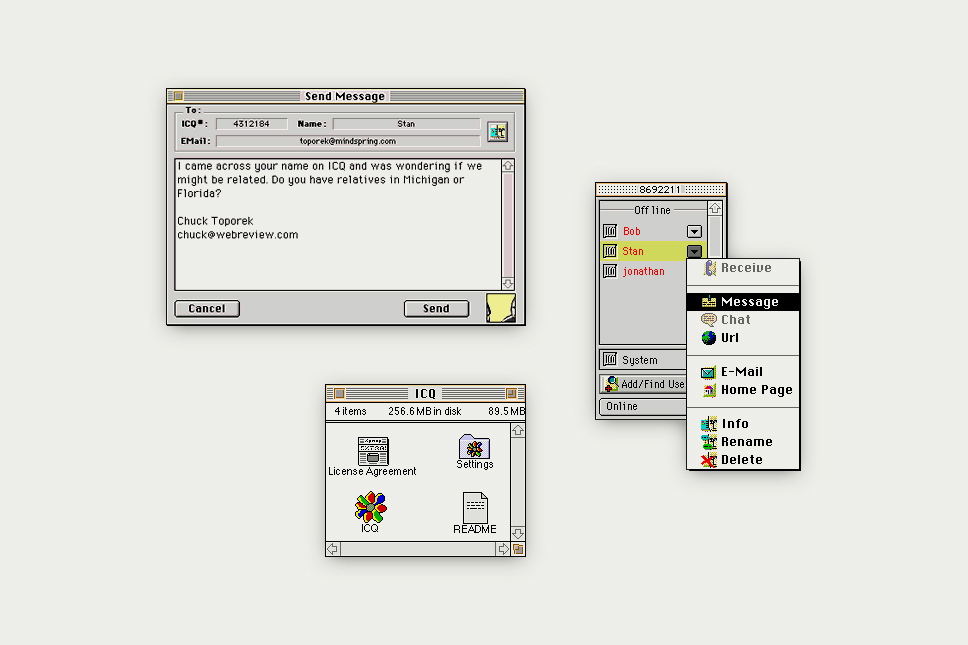Screen dimensions: 968x645
Task: Click the System notice icon
Action: [x=610, y=360]
